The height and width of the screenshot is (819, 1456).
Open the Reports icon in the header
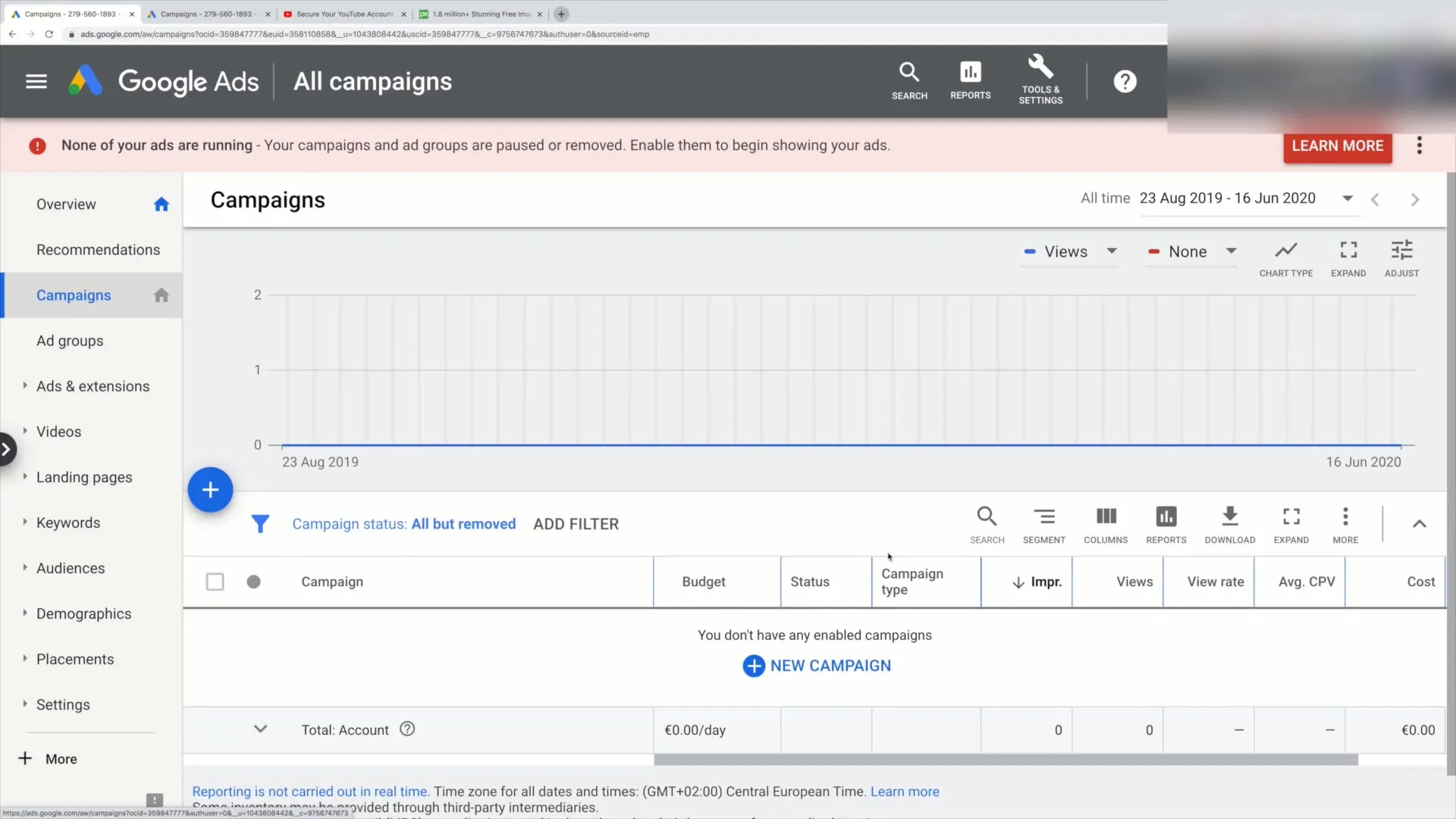(970, 81)
